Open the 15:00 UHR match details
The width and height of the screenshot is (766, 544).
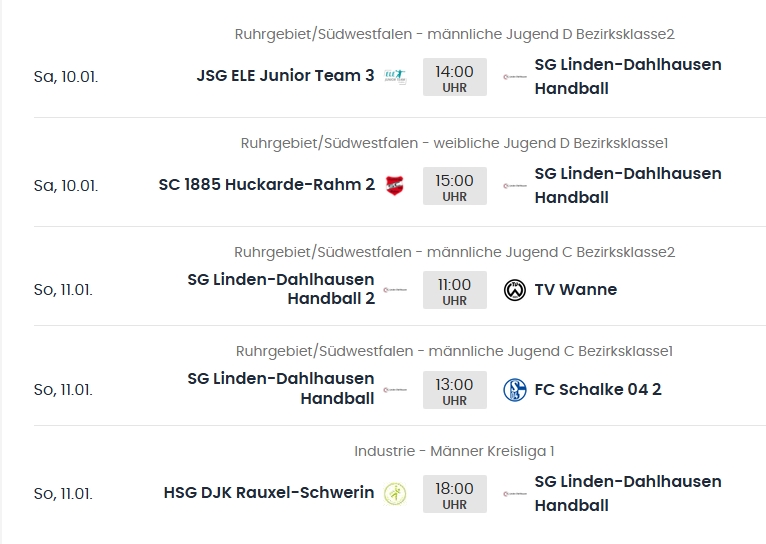[x=455, y=186]
